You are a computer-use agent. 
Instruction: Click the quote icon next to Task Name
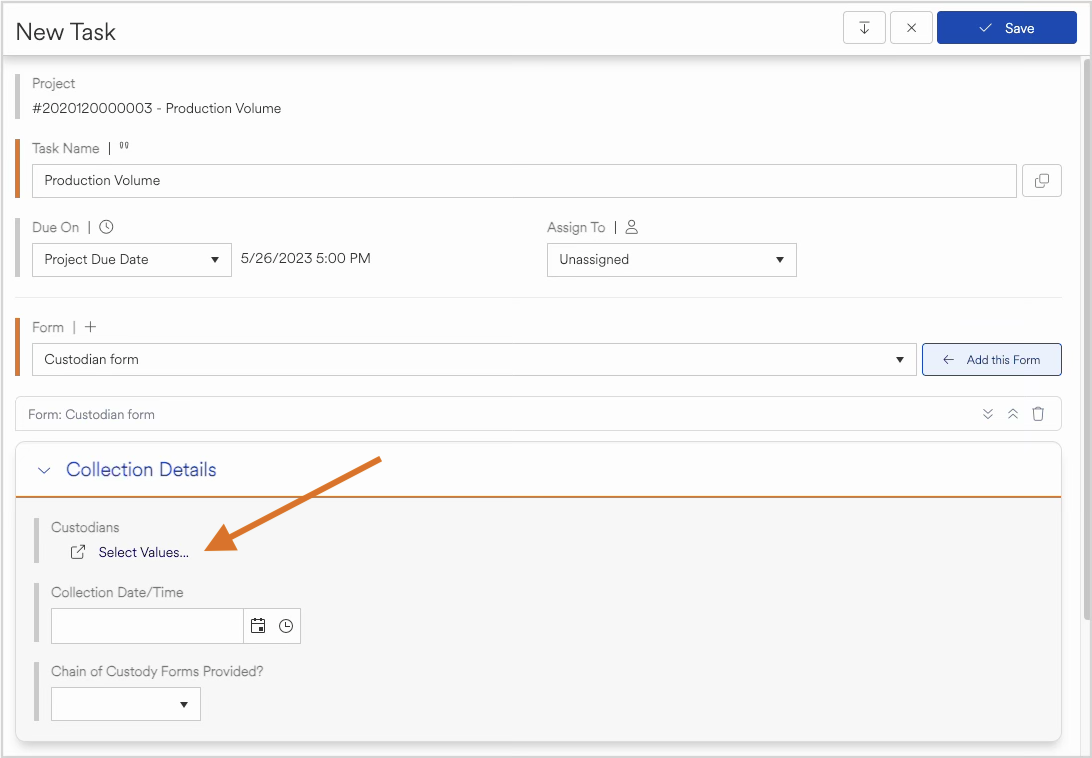124,147
